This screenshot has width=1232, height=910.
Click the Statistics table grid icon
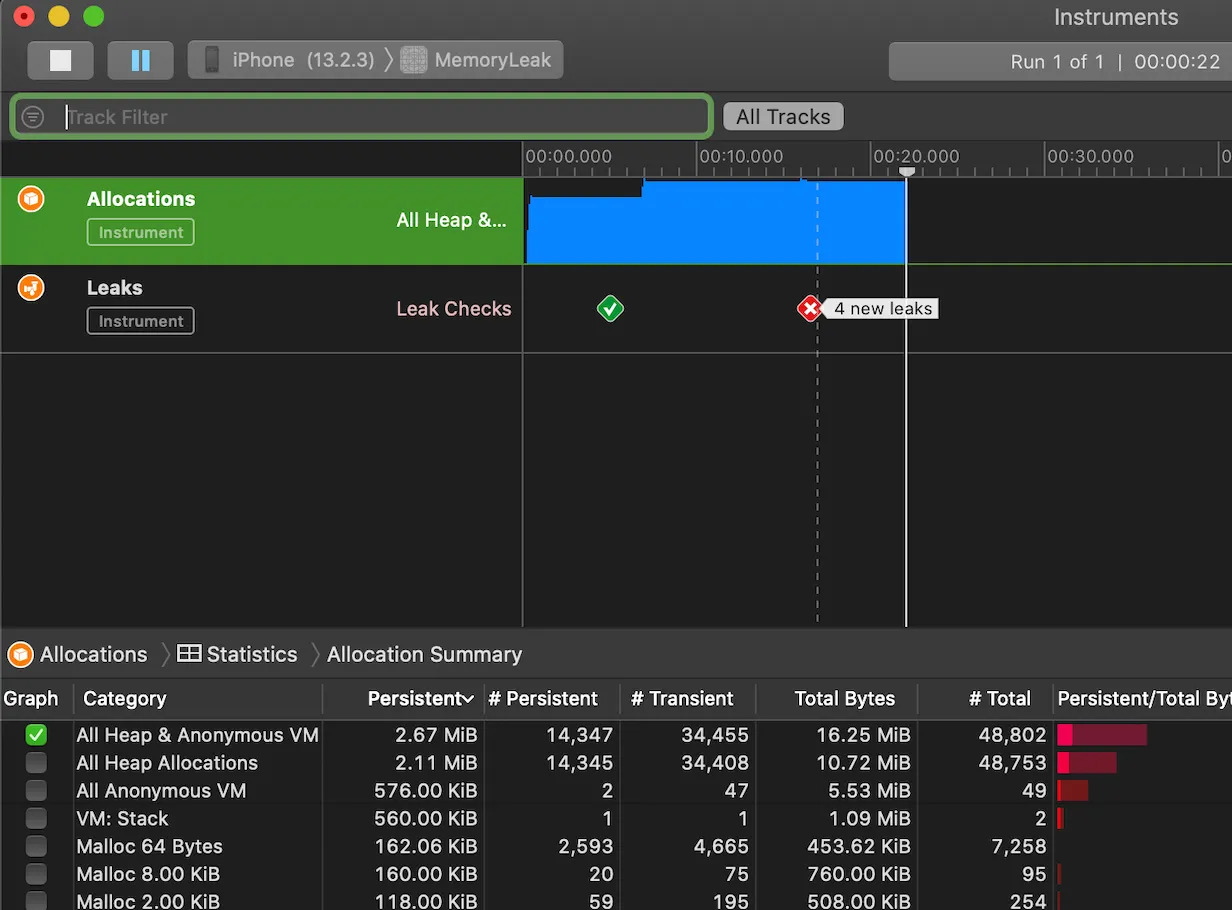[x=189, y=653]
